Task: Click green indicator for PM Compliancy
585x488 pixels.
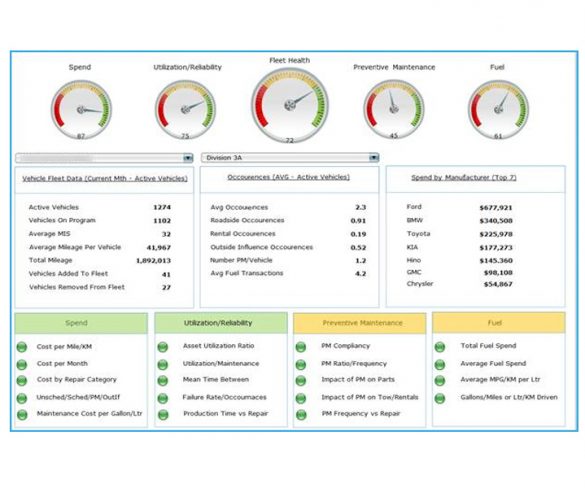Action: [x=301, y=347]
